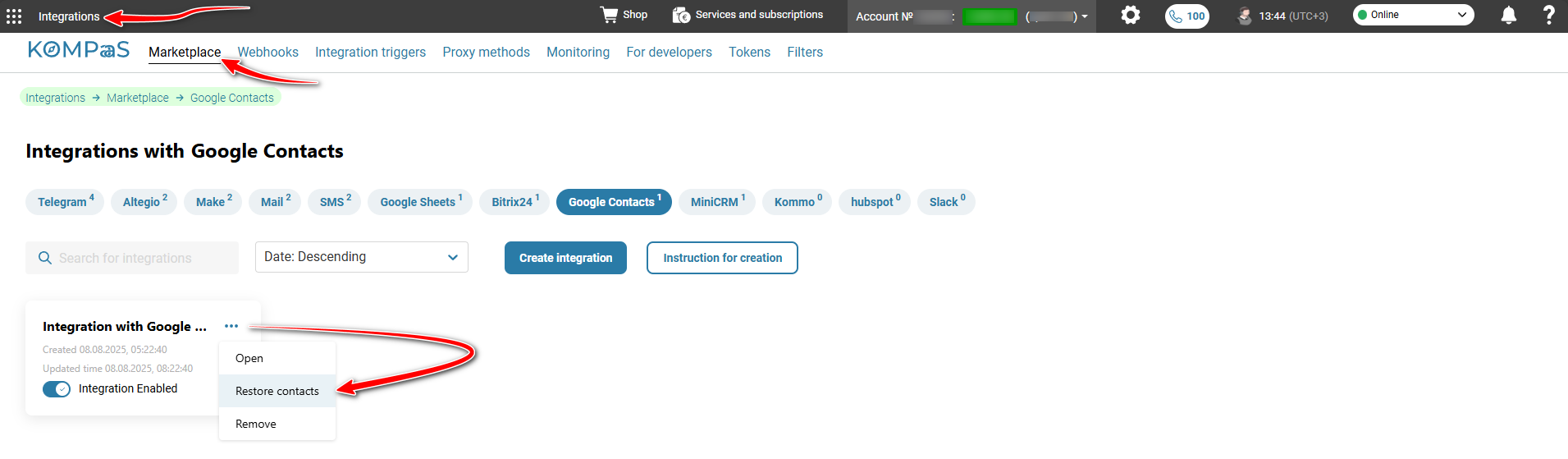Open the Tokens tab

[x=749, y=52]
